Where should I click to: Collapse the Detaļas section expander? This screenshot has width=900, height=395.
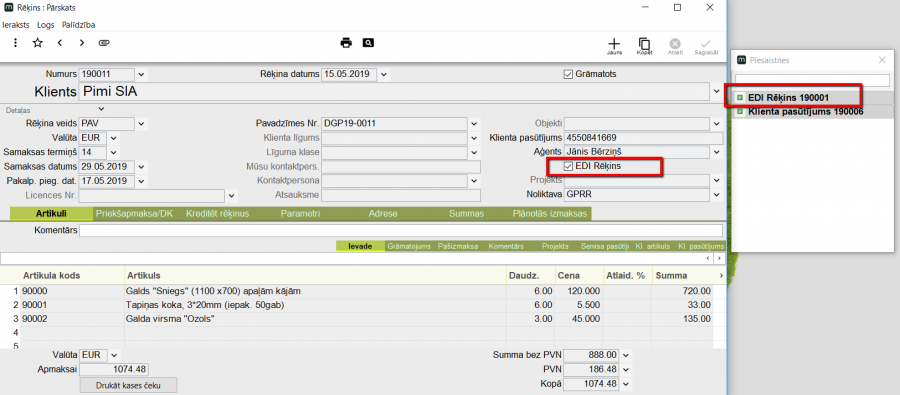(102, 109)
